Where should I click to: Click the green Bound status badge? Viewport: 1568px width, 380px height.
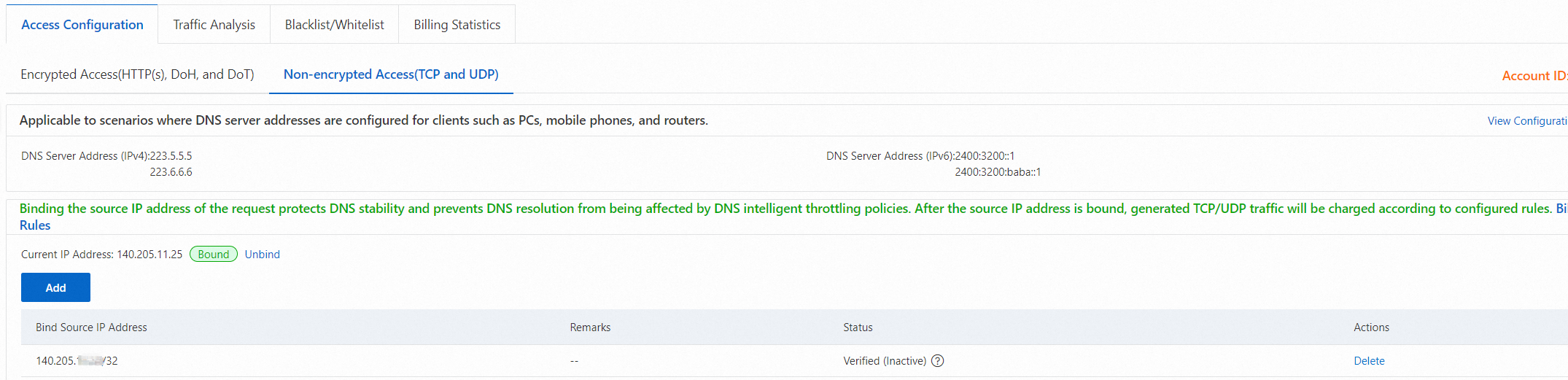coord(214,254)
